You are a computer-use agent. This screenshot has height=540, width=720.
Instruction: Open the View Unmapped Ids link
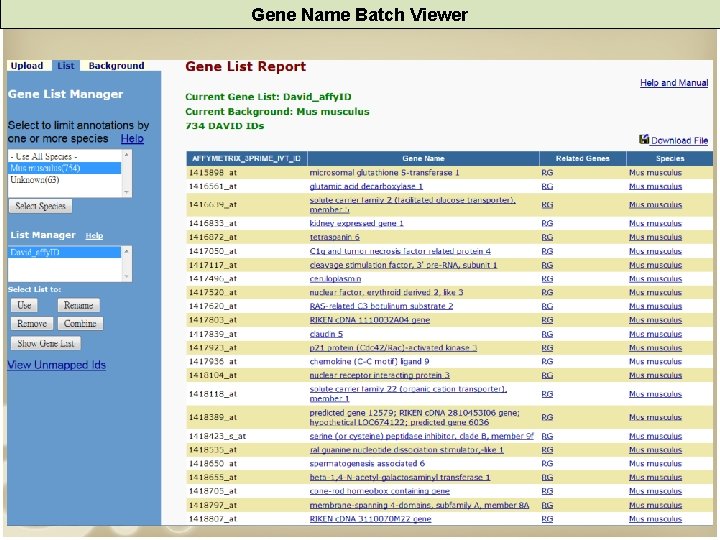pos(56,365)
